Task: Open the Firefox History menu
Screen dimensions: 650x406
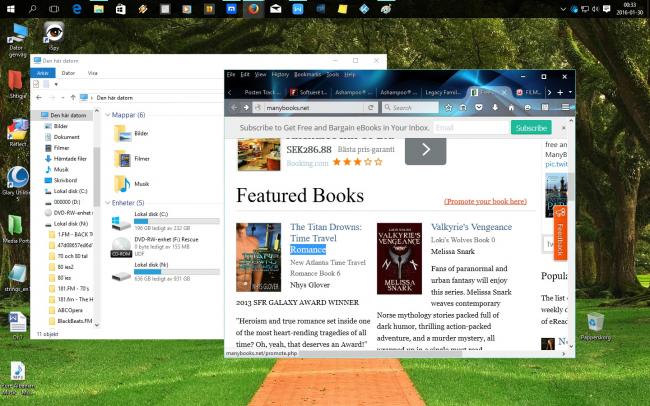Action: (280, 75)
